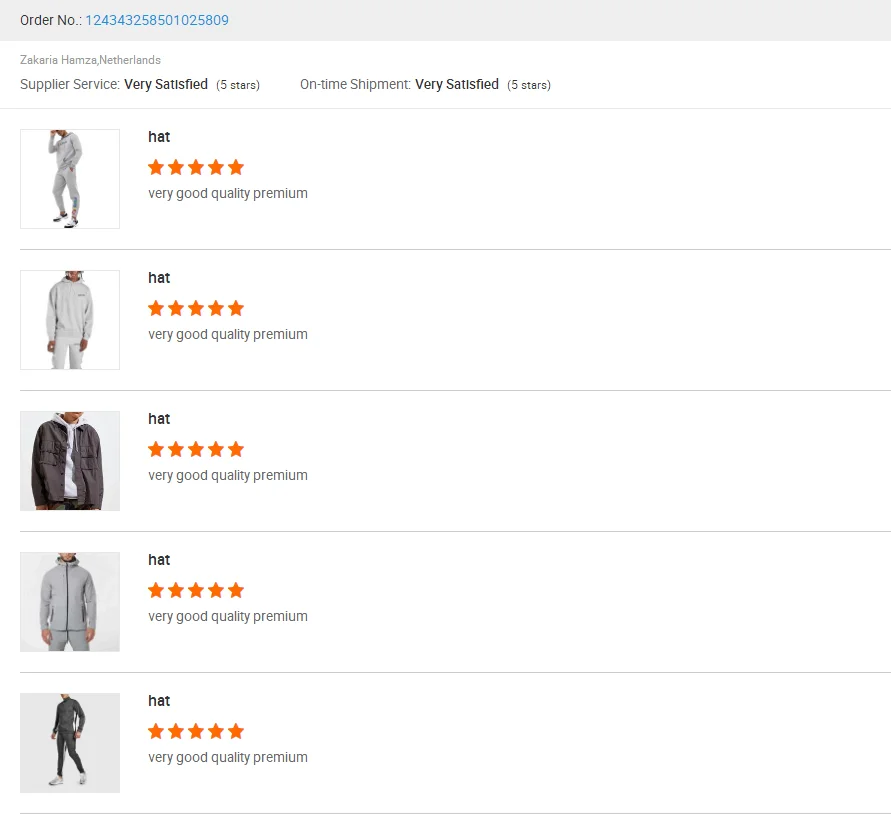Open the light grey tracksuit full-body thumbnail
Viewport: 891px width, 814px height.
(x=70, y=179)
